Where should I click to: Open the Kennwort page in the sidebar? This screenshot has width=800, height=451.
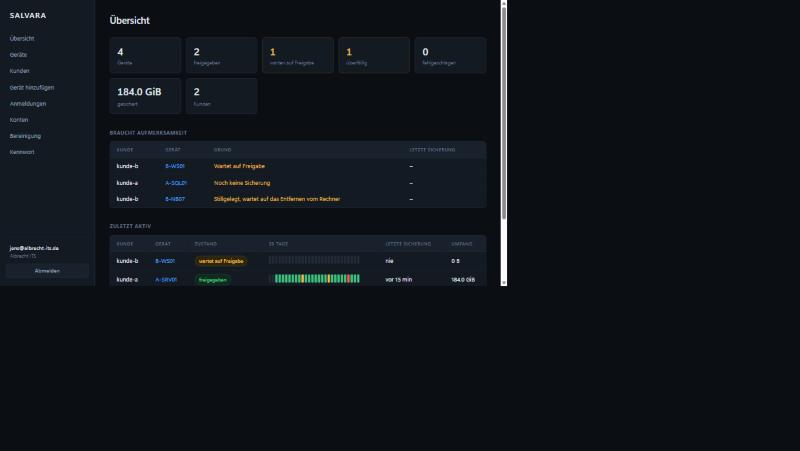tap(22, 152)
